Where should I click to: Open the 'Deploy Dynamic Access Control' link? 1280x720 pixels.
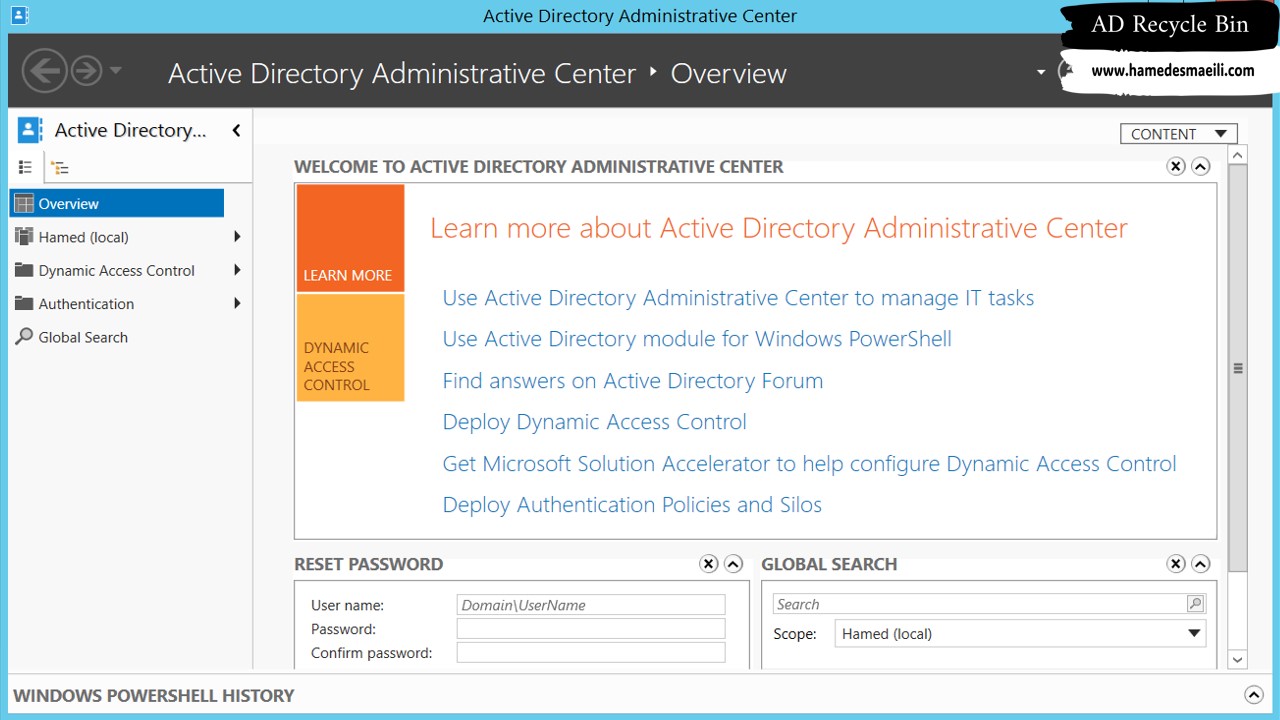[594, 422]
